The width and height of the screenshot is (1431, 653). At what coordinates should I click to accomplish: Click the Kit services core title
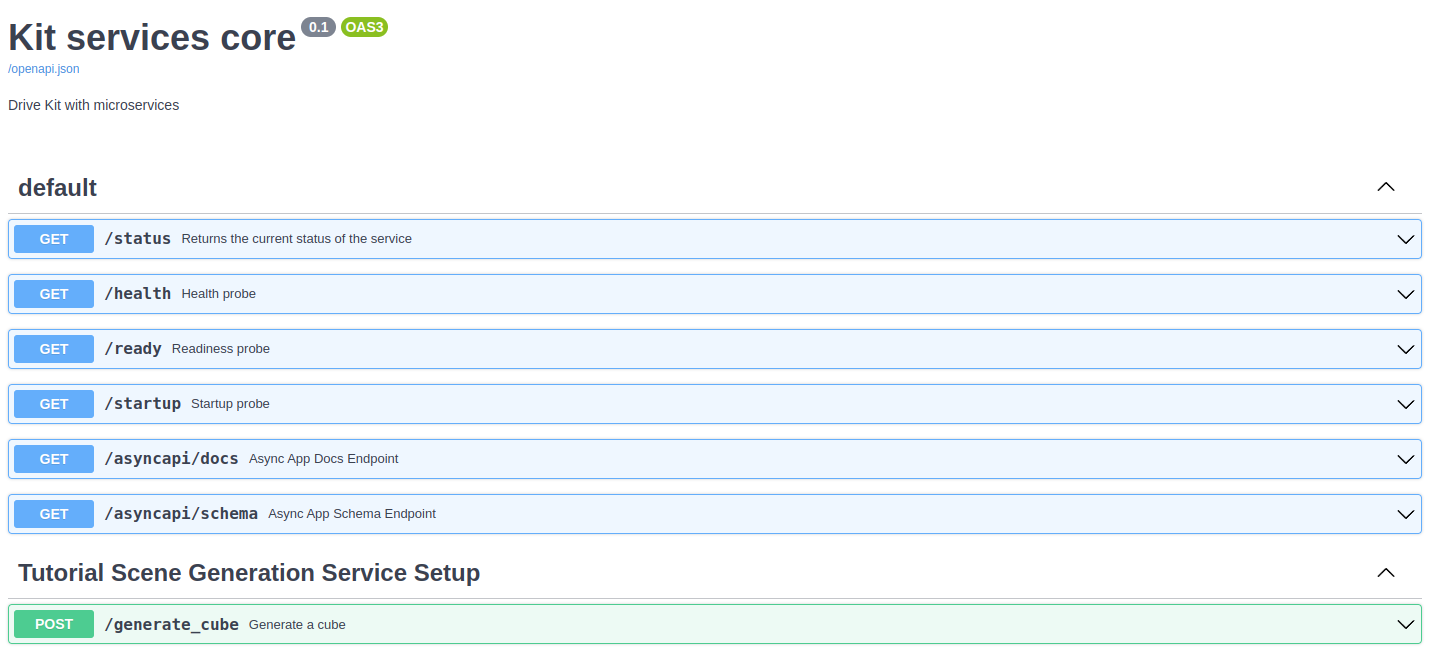click(x=150, y=37)
